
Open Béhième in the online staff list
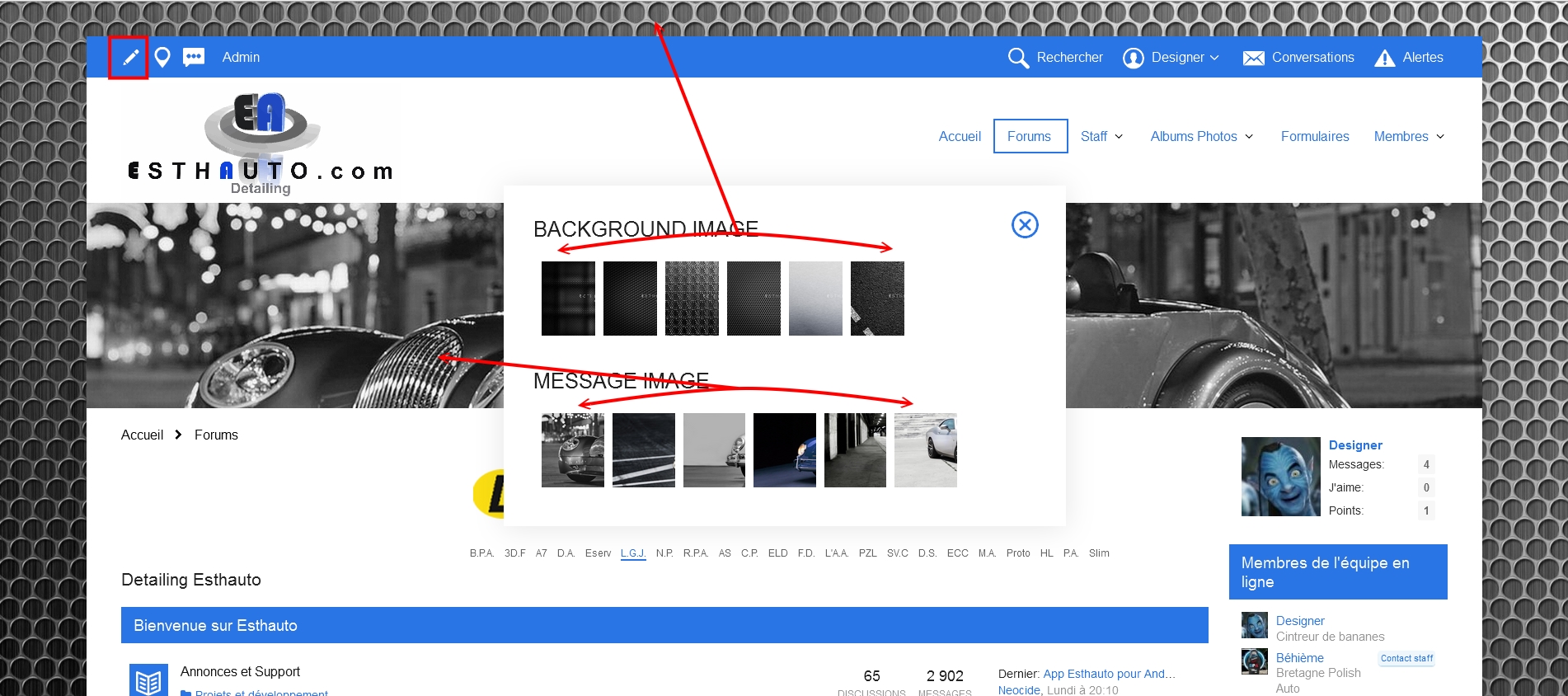(x=1300, y=657)
